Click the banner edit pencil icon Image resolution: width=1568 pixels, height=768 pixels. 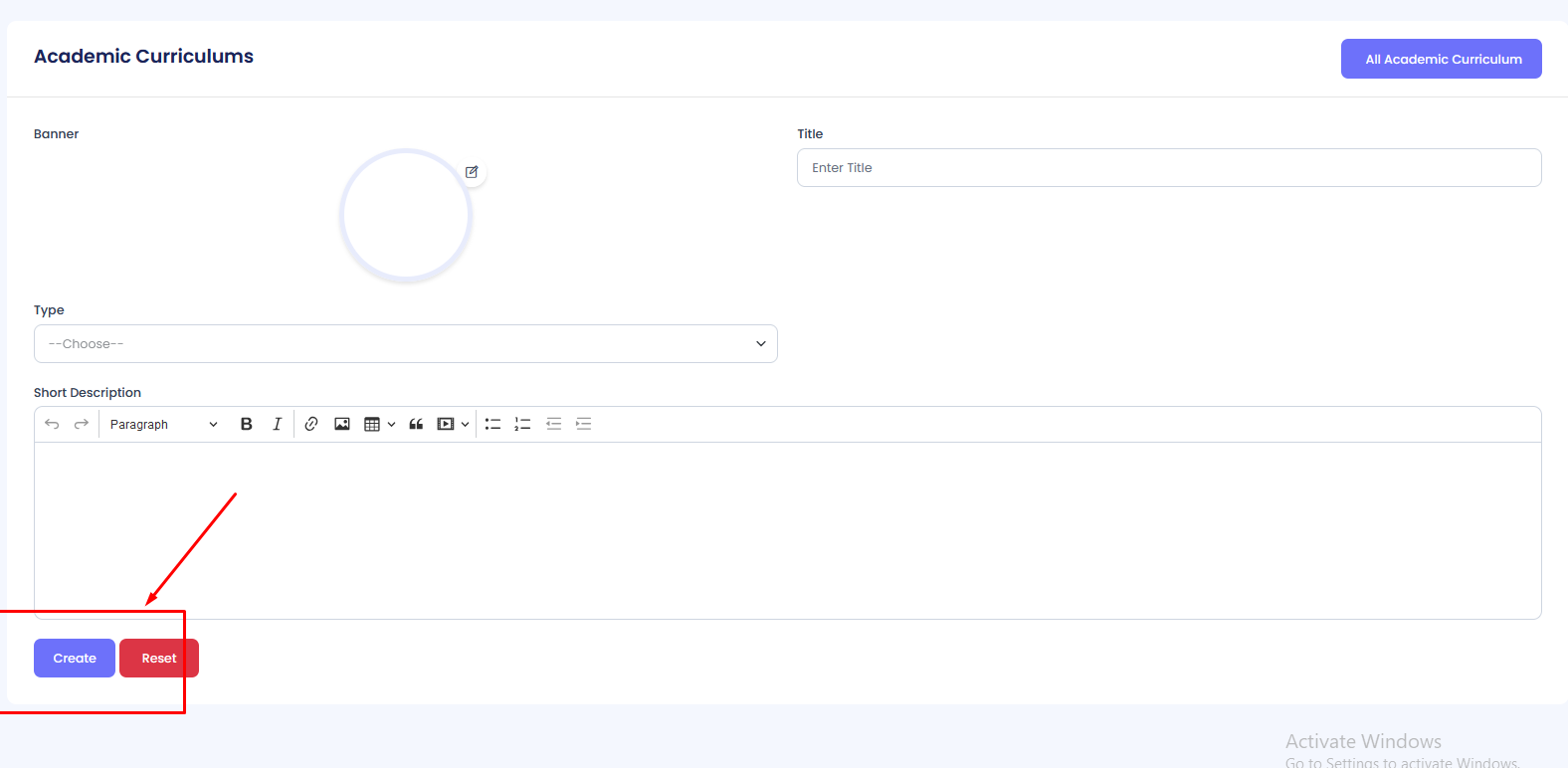click(472, 172)
